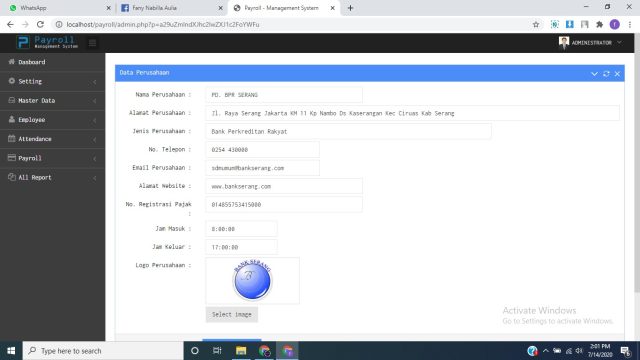Expand the Master Data menu arrow
Viewport: 640px width, 360px height.
pyautogui.click(x=95, y=101)
